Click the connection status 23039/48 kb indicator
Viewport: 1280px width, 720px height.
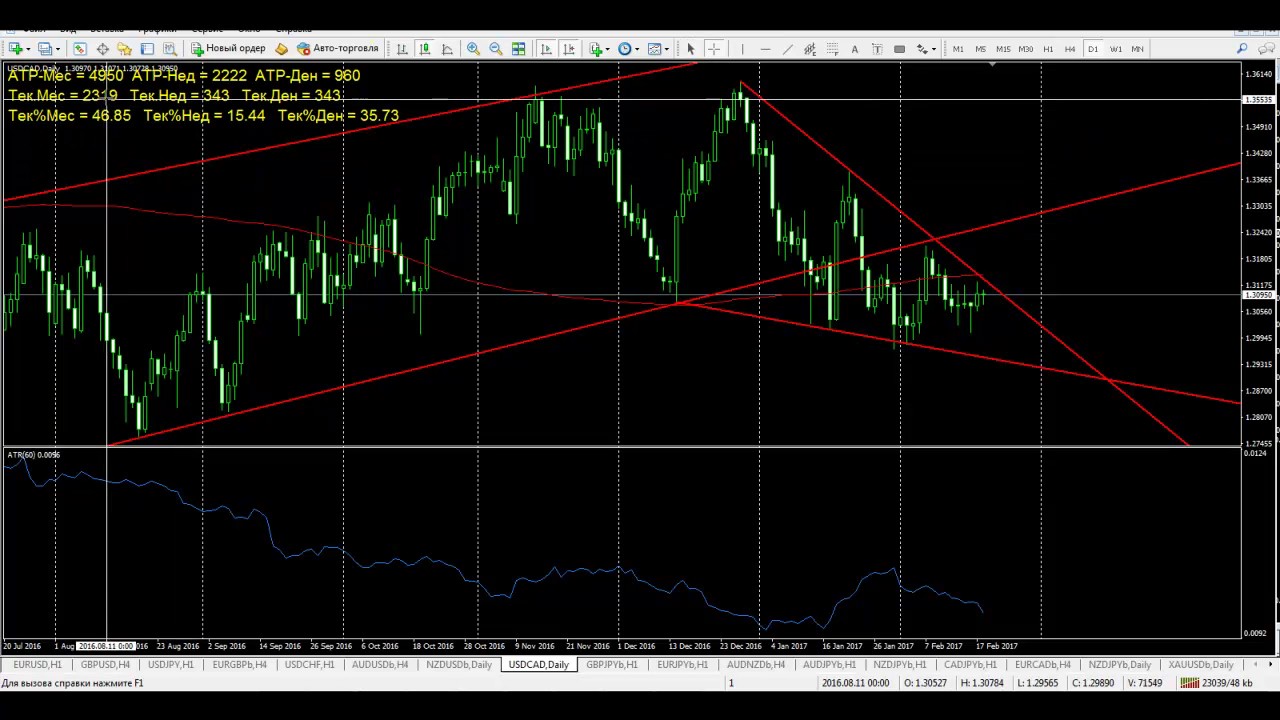click(x=1217, y=683)
